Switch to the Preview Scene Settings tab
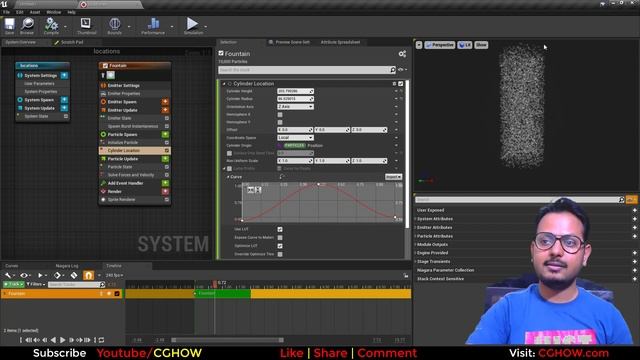Screen dimensions: 640x360 pyautogui.click(x=289, y=42)
